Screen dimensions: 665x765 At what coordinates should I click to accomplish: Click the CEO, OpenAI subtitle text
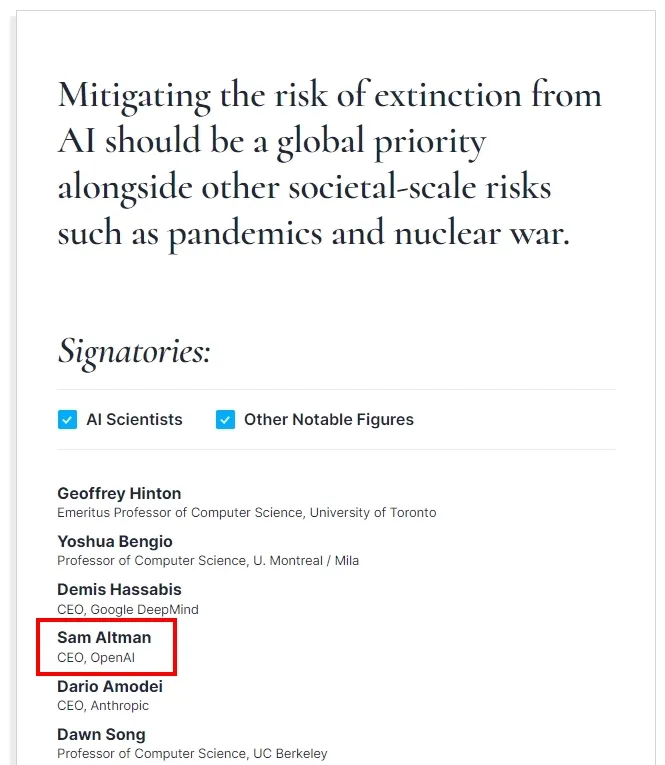pos(96,658)
